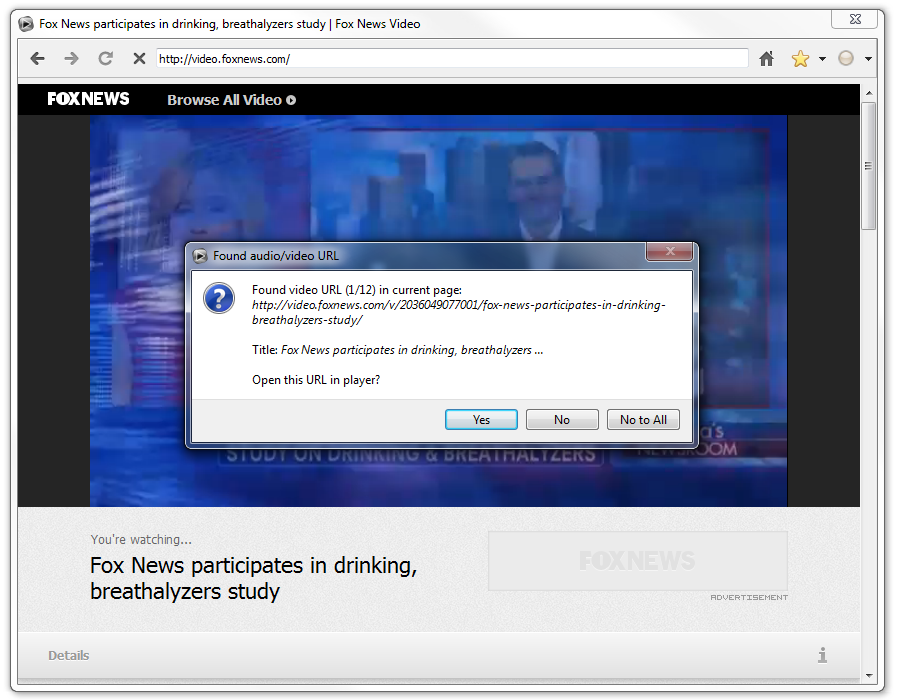Screen dimensions: 897x700
Task: Click the Back navigation arrow
Action: 37,58
